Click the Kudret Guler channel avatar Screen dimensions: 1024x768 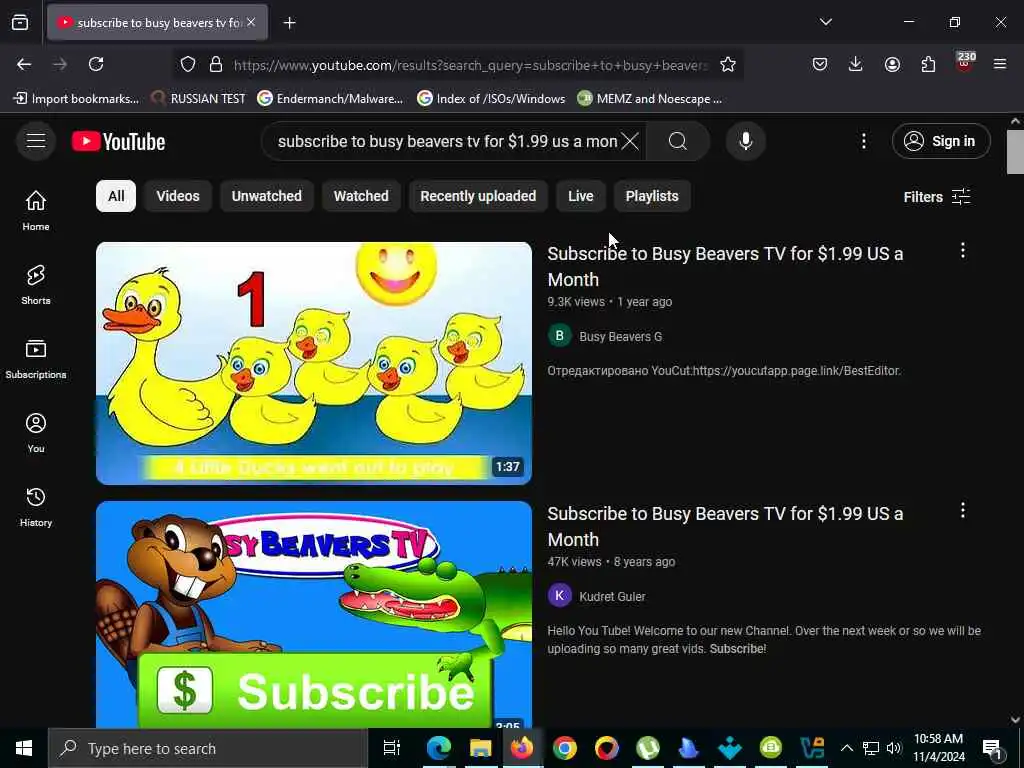tap(559, 596)
